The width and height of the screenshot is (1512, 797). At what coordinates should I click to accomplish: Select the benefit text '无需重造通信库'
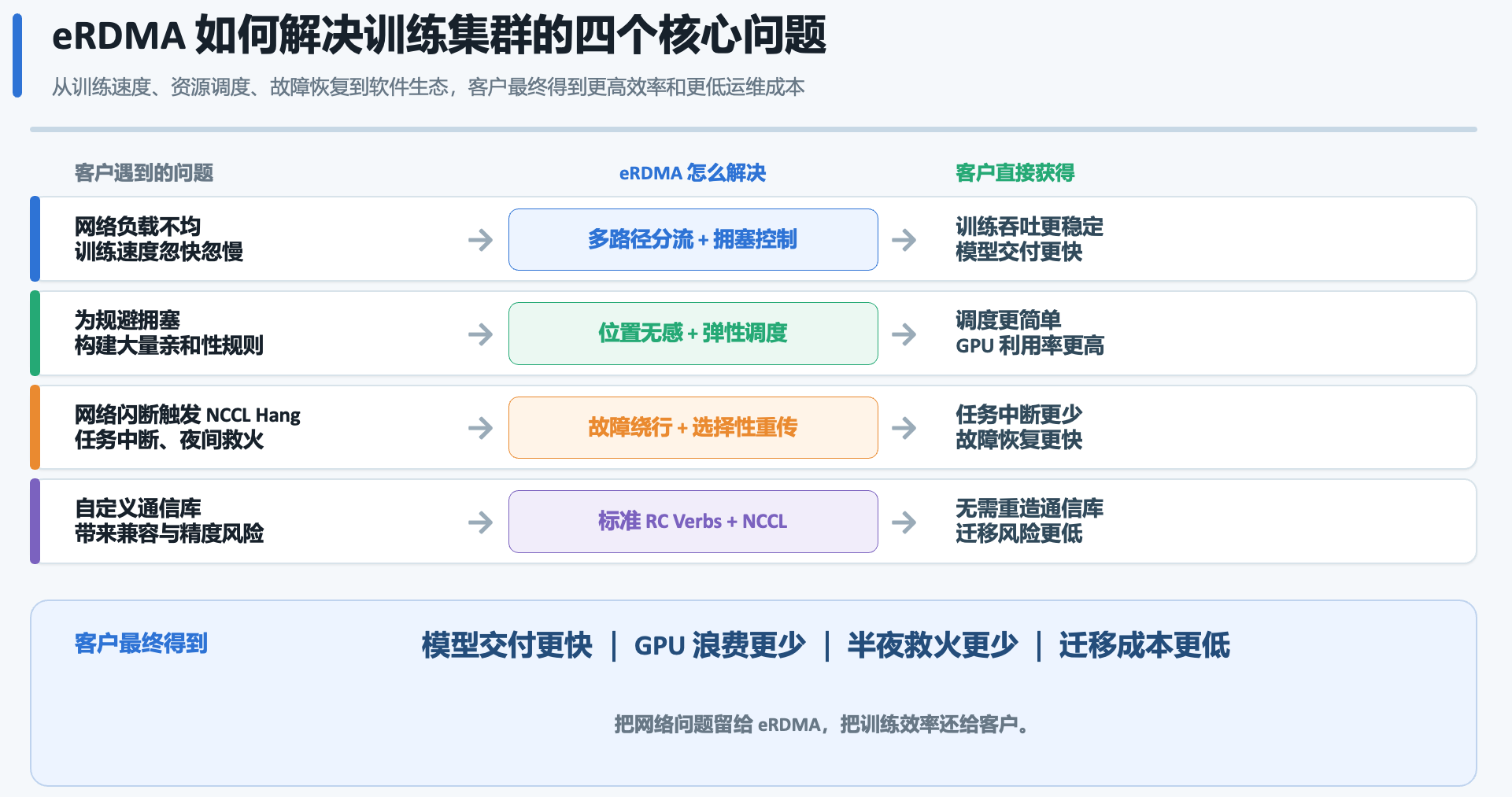coord(1030,508)
